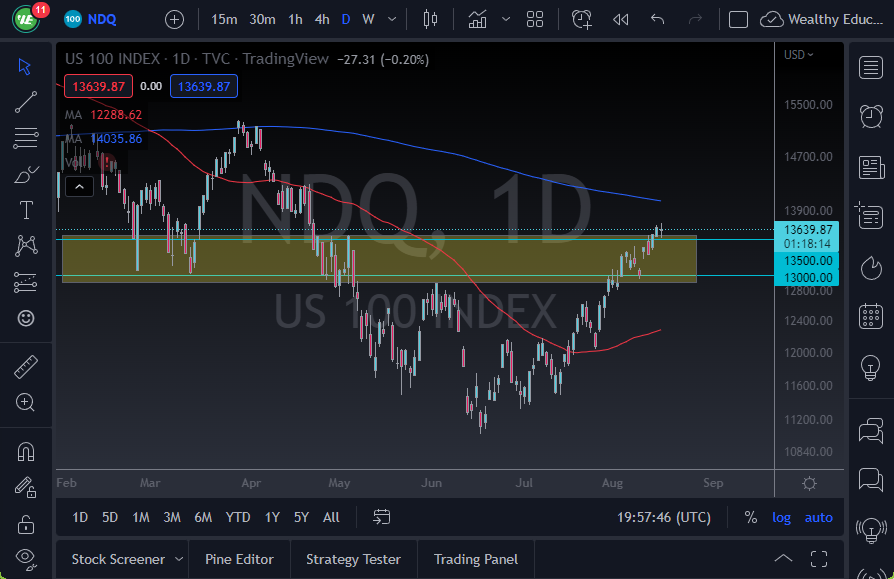Open the Trading Panel tab
The width and height of the screenshot is (894, 579).
click(x=475, y=559)
